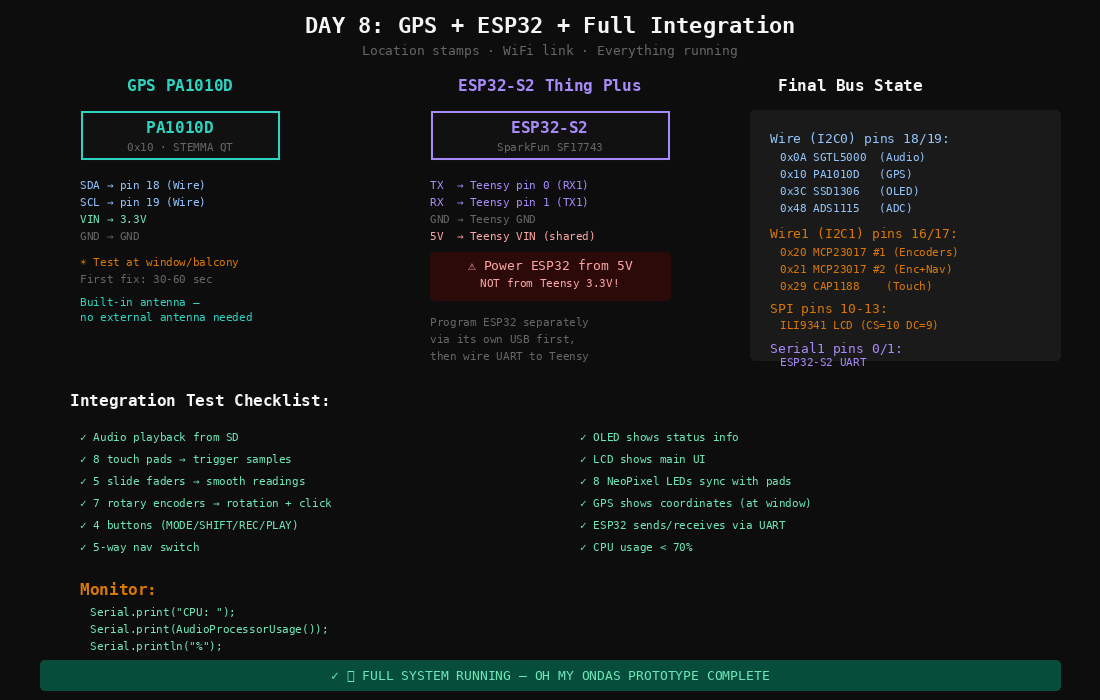Click 'Wire1 (I2C1) pins 16/17:' label
This screenshot has width=1100, height=700.
pyautogui.click(x=864, y=234)
